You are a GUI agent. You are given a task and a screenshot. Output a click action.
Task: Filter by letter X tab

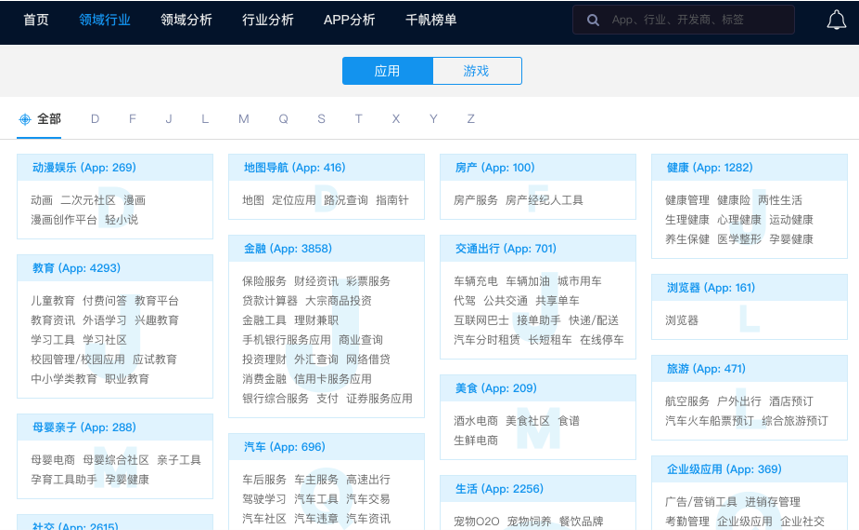coord(396,119)
